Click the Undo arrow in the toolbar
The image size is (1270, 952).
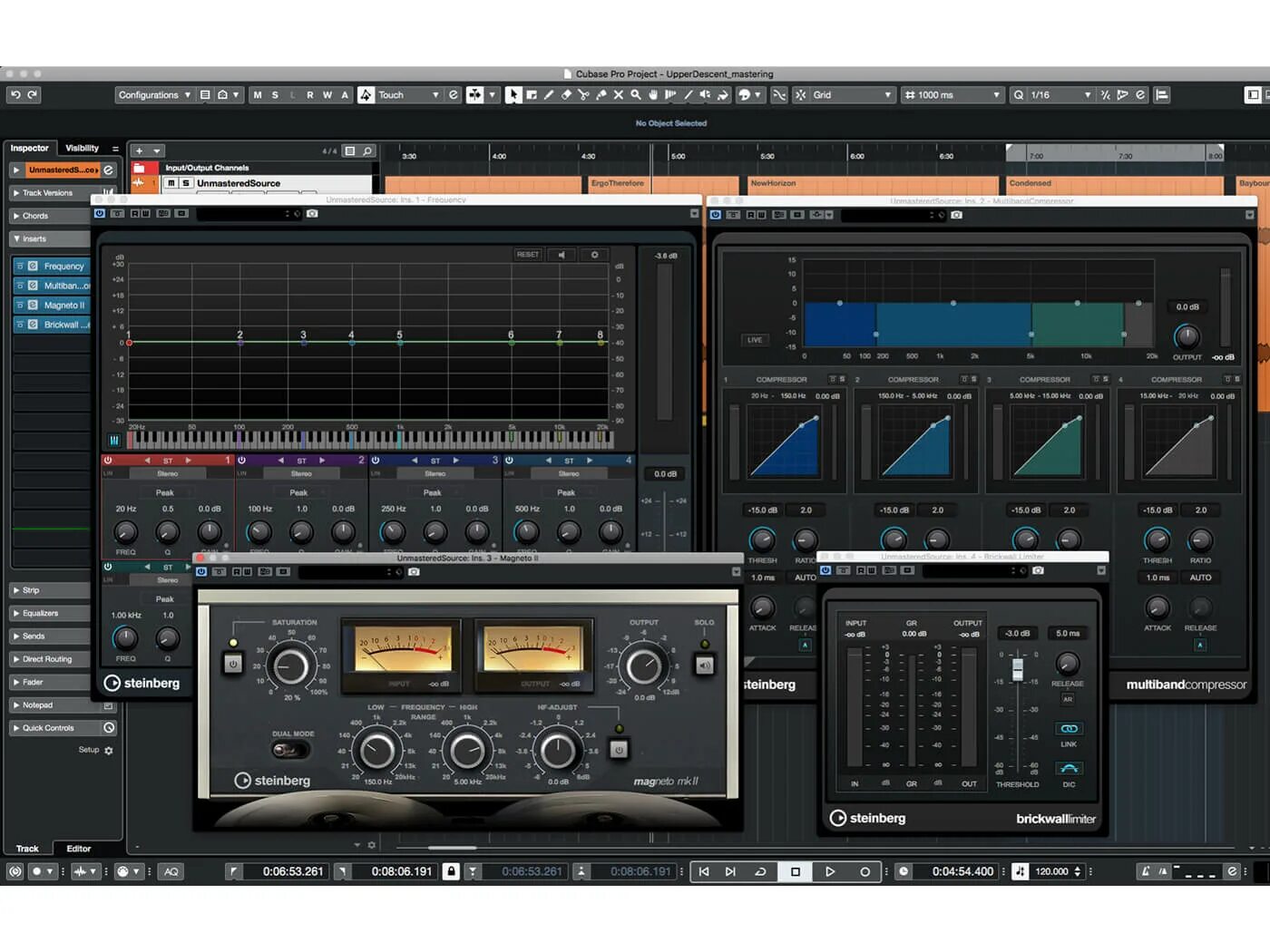tap(15, 94)
